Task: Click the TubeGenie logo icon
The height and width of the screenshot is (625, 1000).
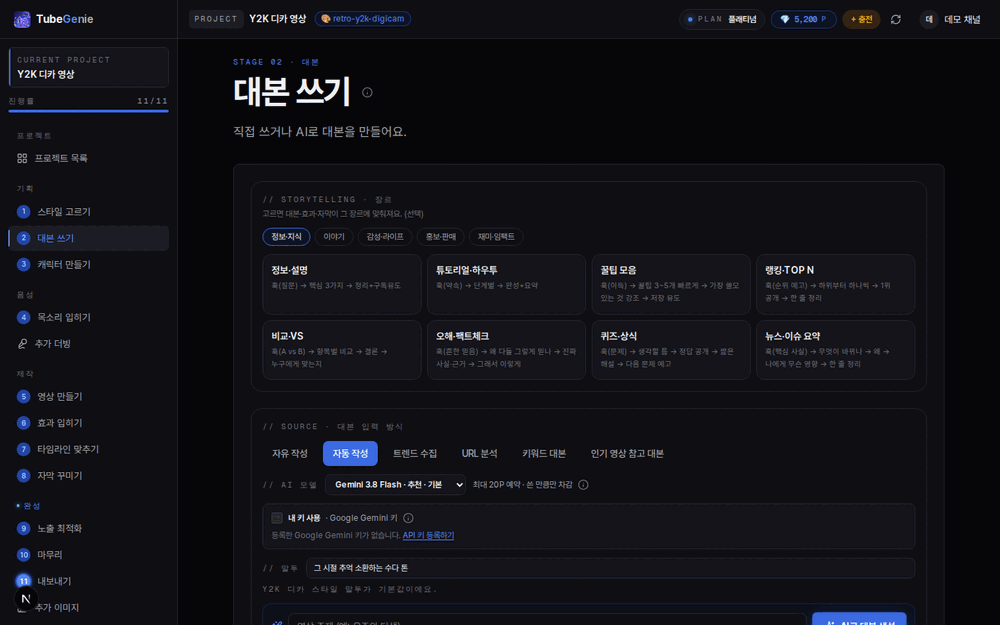Action: pyautogui.click(x=22, y=19)
